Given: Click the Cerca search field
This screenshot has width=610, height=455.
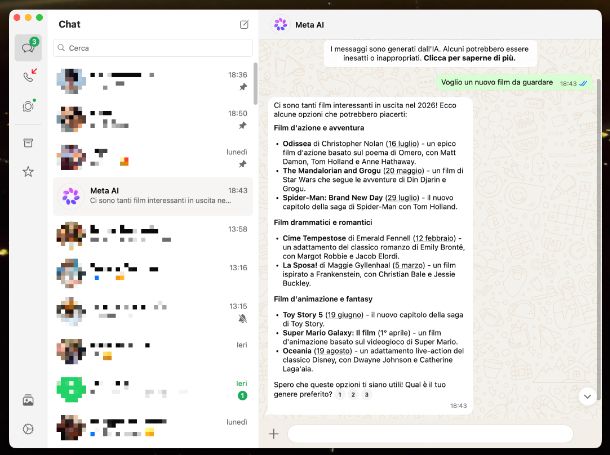Looking at the screenshot, I should [153, 48].
